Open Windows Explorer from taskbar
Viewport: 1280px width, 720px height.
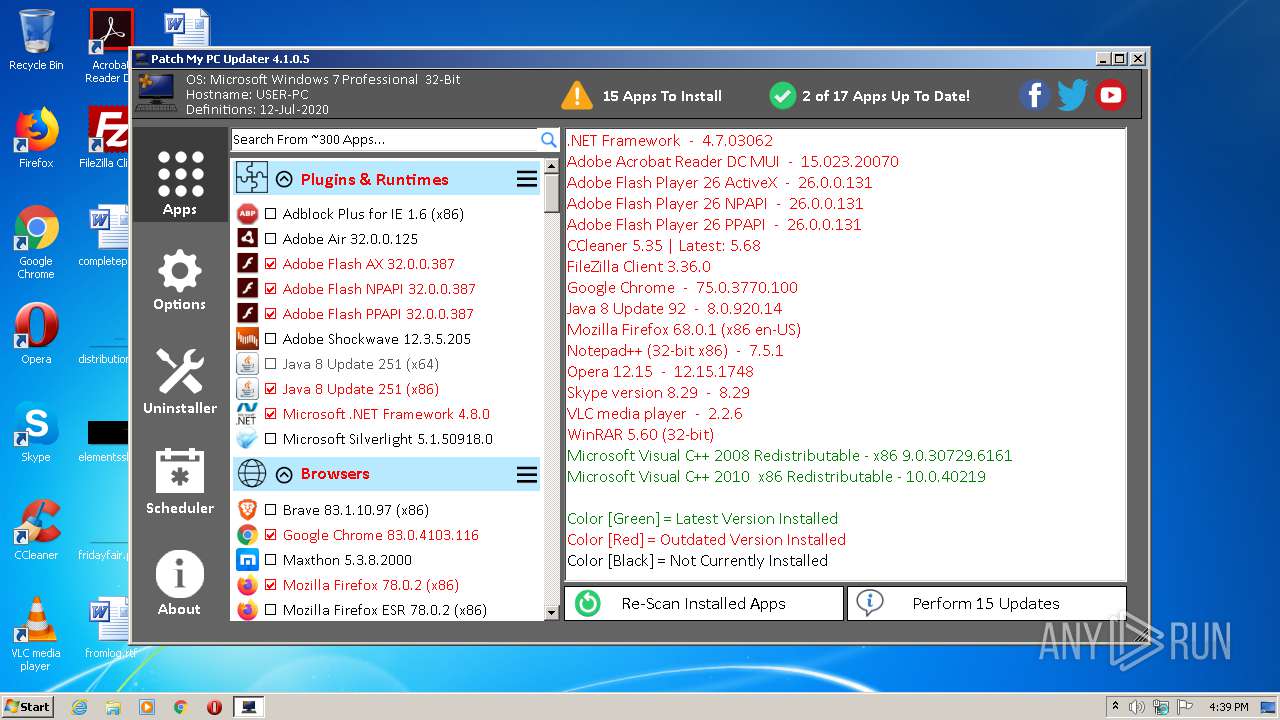click(113, 707)
